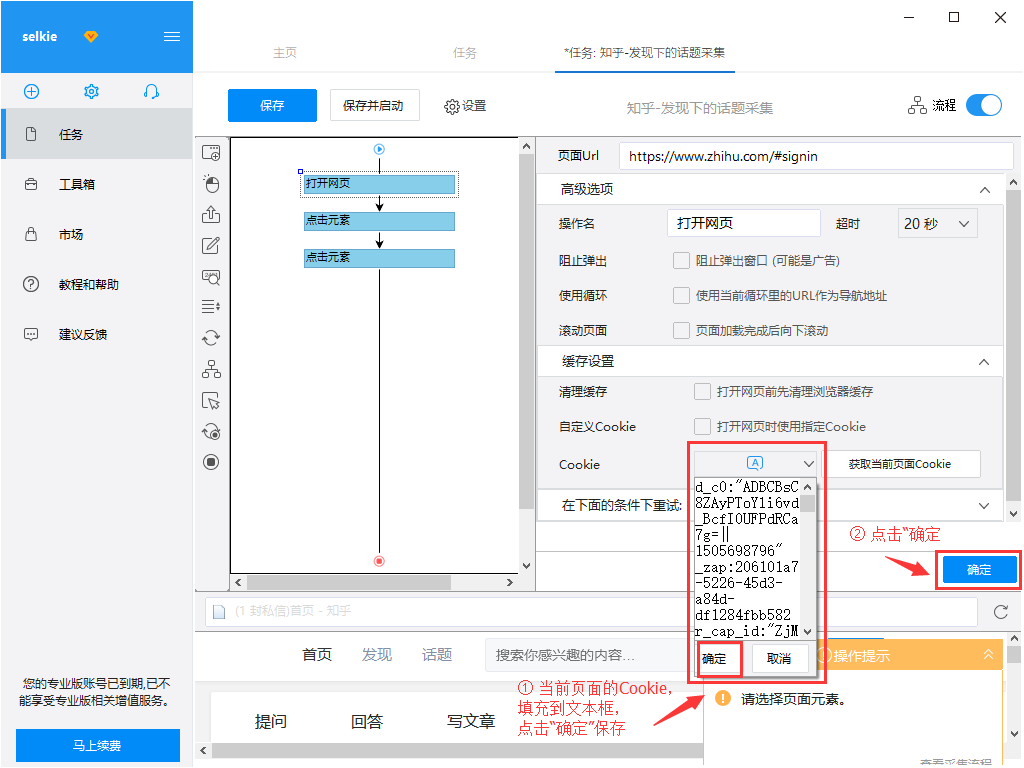Select the mouse hover tool icon
Image resolution: width=1024 pixels, height=768 pixels.
[x=211, y=400]
